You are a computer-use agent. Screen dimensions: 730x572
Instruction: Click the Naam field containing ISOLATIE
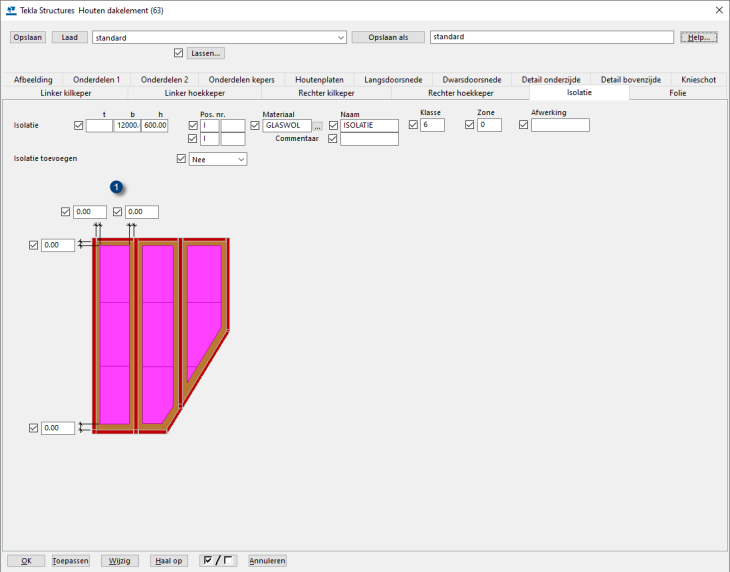coord(369,126)
